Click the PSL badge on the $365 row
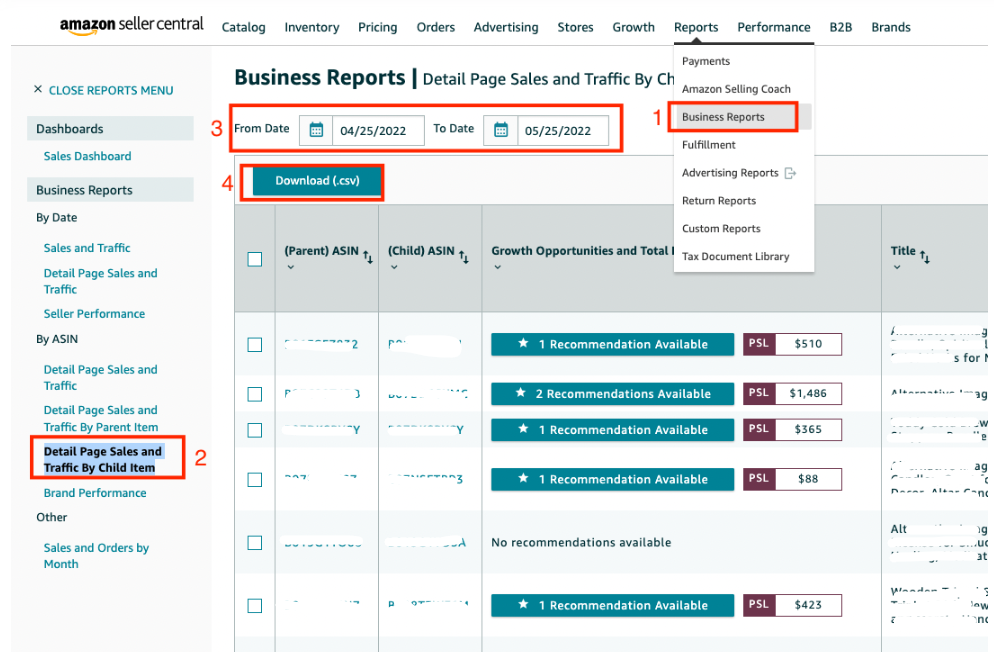Viewport: 994px width, 652px height. pos(759,430)
